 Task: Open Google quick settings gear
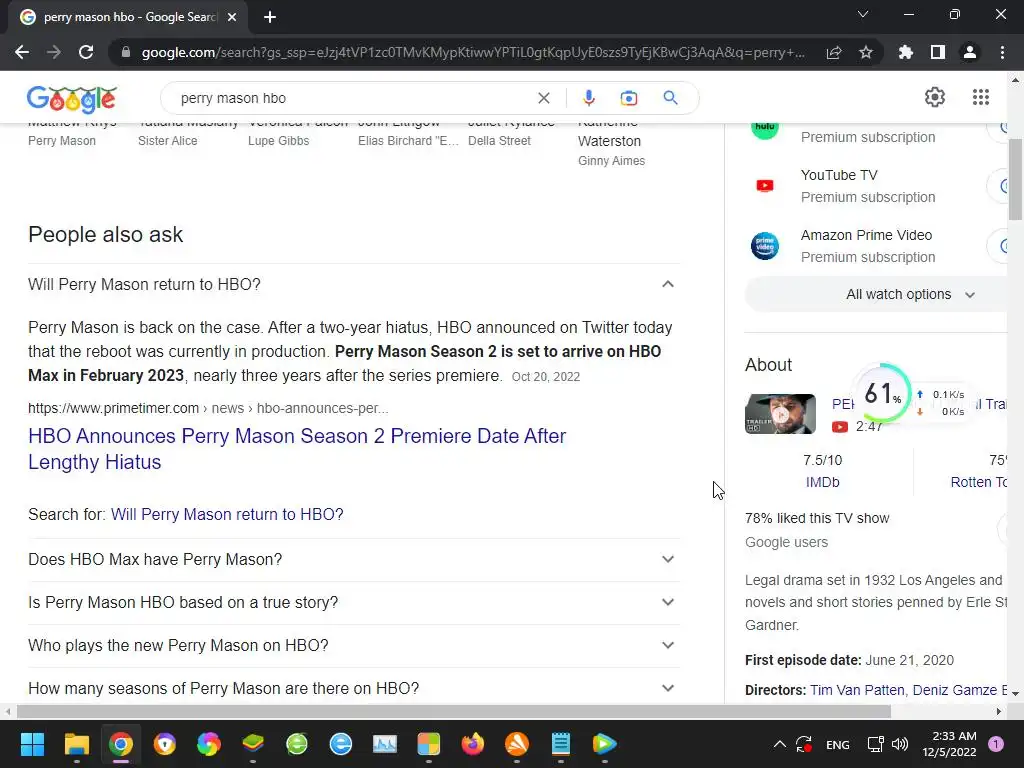coord(935,97)
